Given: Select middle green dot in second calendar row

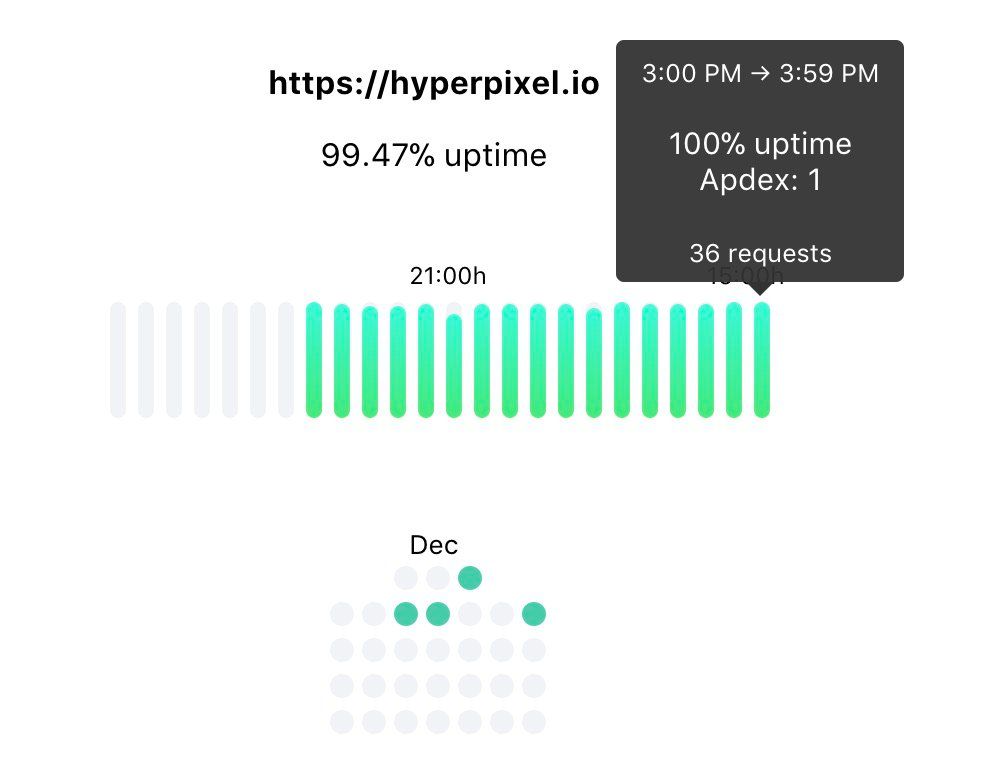Looking at the screenshot, I should [438, 614].
